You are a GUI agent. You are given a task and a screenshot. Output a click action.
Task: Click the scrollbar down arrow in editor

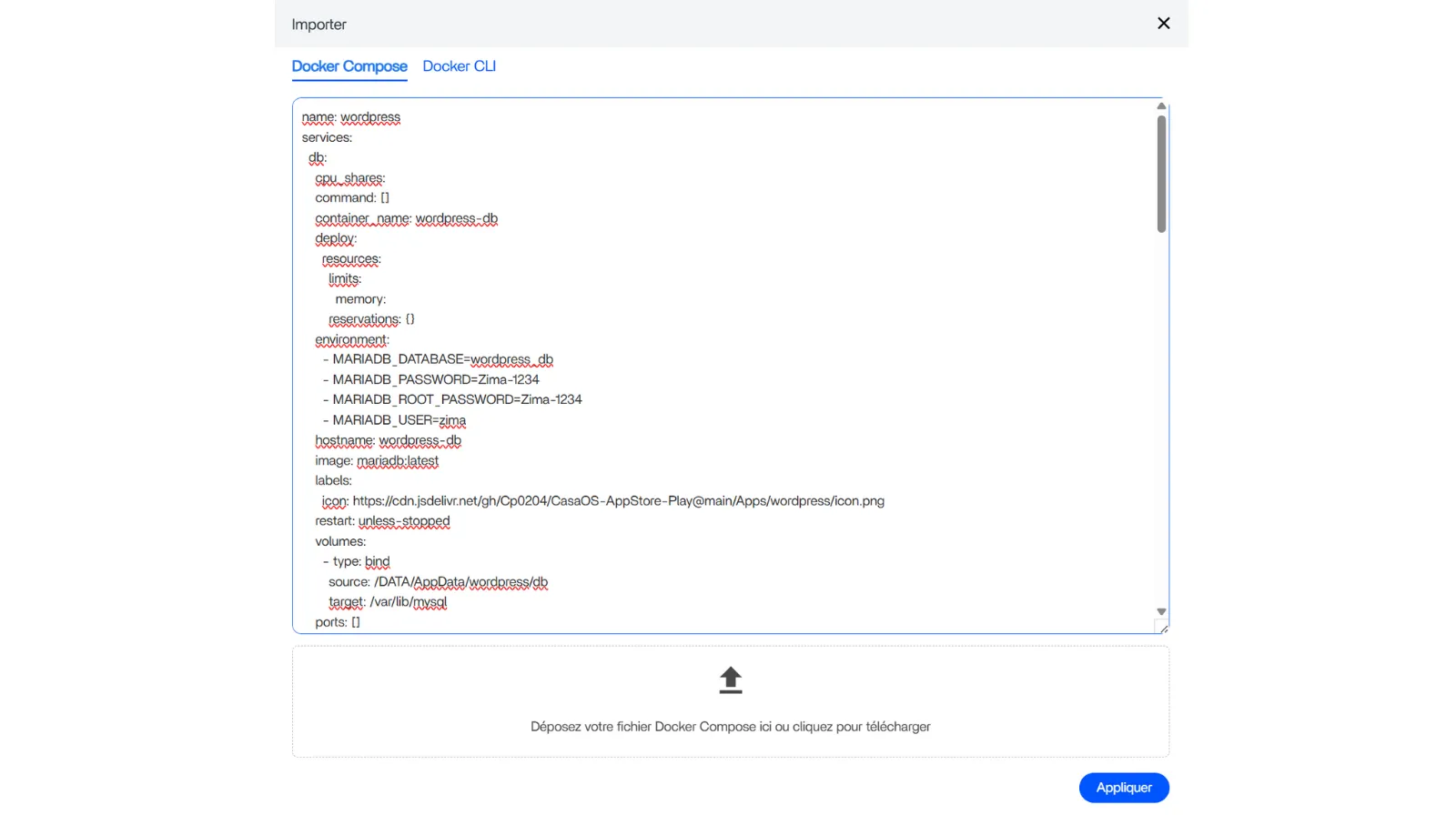coord(1161,612)
